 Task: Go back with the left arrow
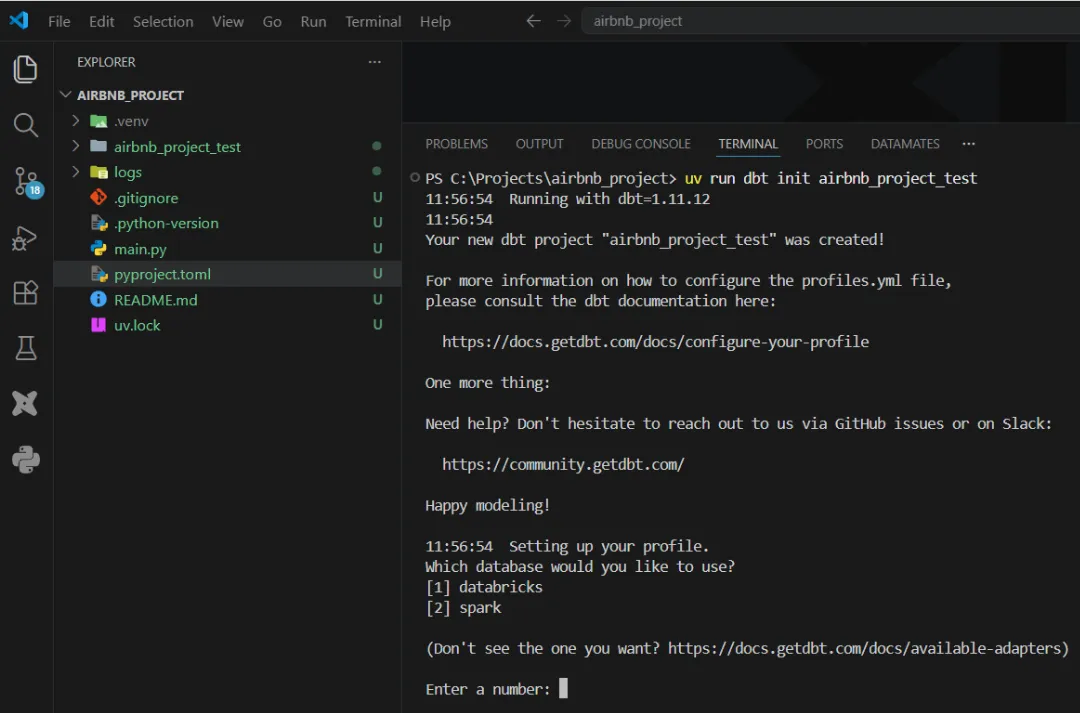tap(533, 21)
